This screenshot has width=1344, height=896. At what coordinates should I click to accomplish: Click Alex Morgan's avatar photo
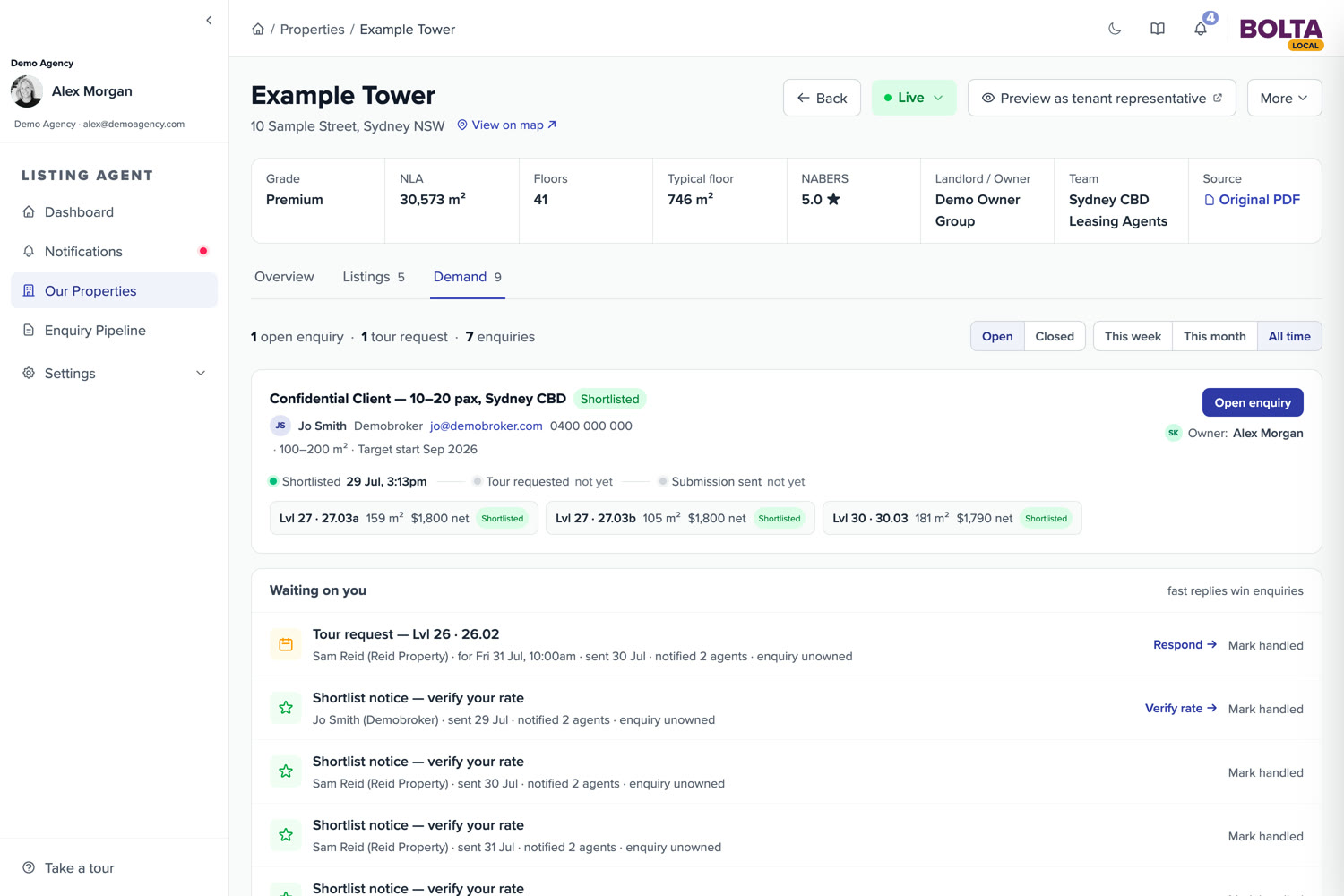pyautogui.click(x=27, y=91)
